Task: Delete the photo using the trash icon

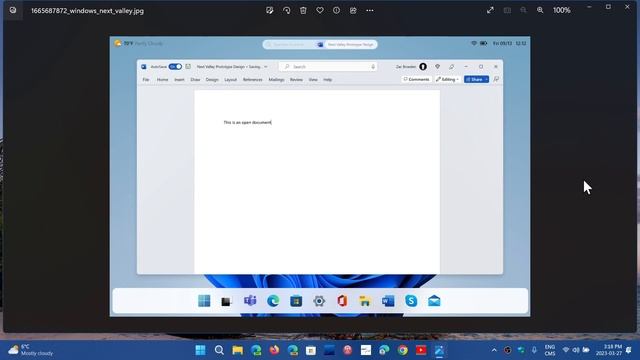Action: 303,11
